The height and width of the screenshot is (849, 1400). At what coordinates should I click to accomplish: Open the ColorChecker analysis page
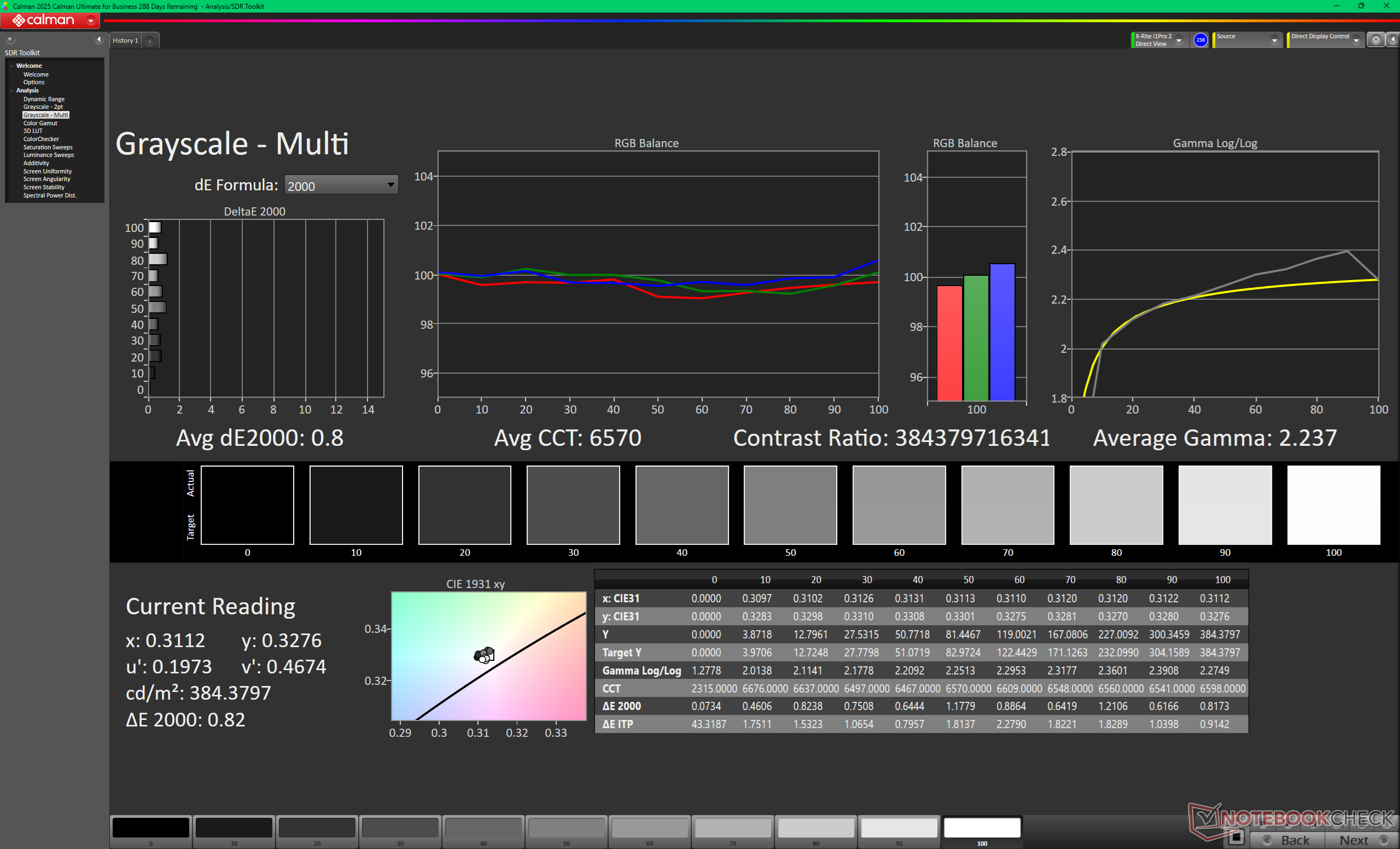pyautogui.click(x=41, y=138)
